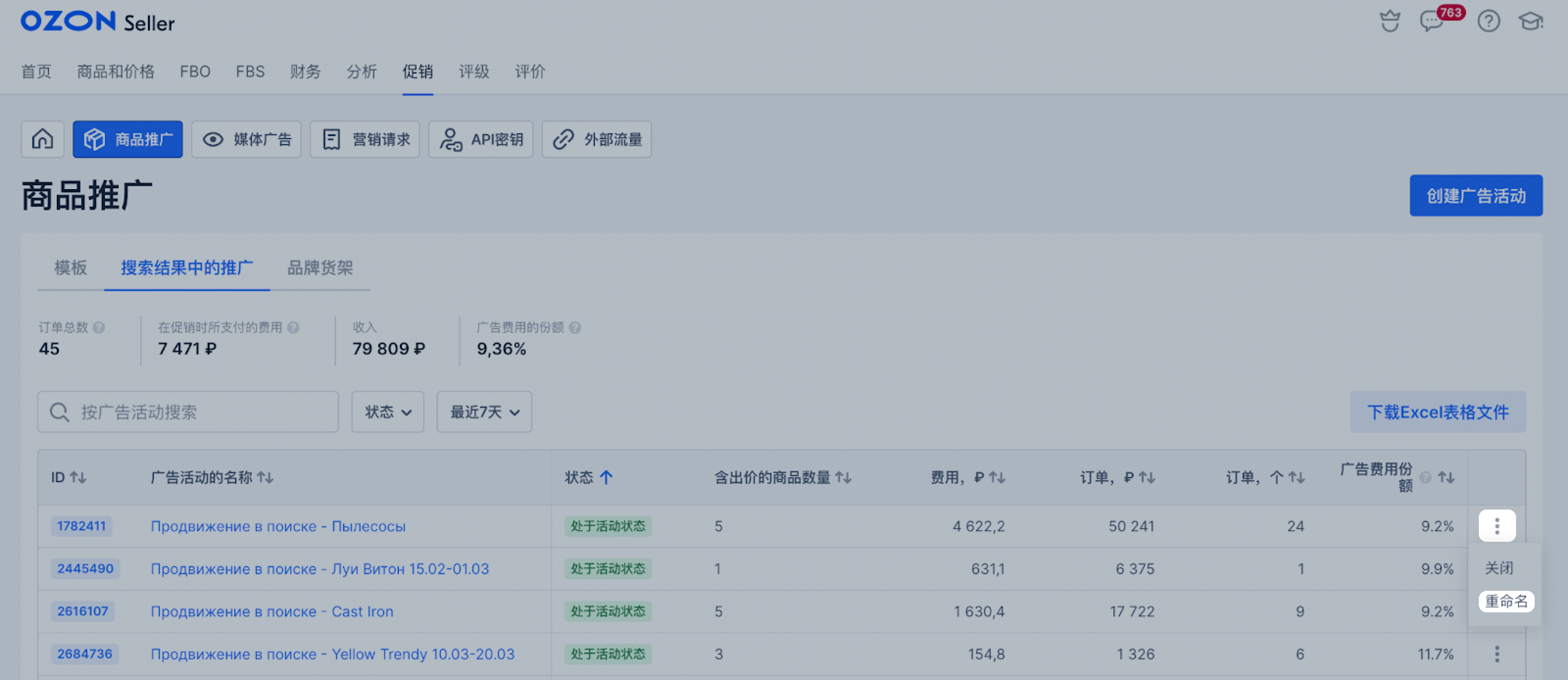1568x680 pixels.
Task: Open campaign ID 2616107
Action: [x=83, y=611]
